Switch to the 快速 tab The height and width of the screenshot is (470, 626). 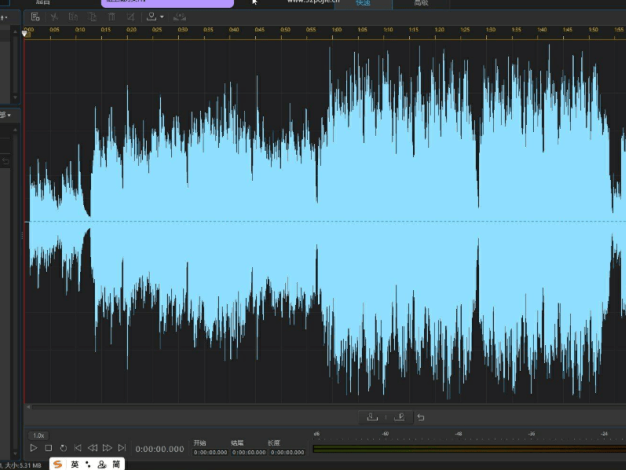(x=363, y=4)
